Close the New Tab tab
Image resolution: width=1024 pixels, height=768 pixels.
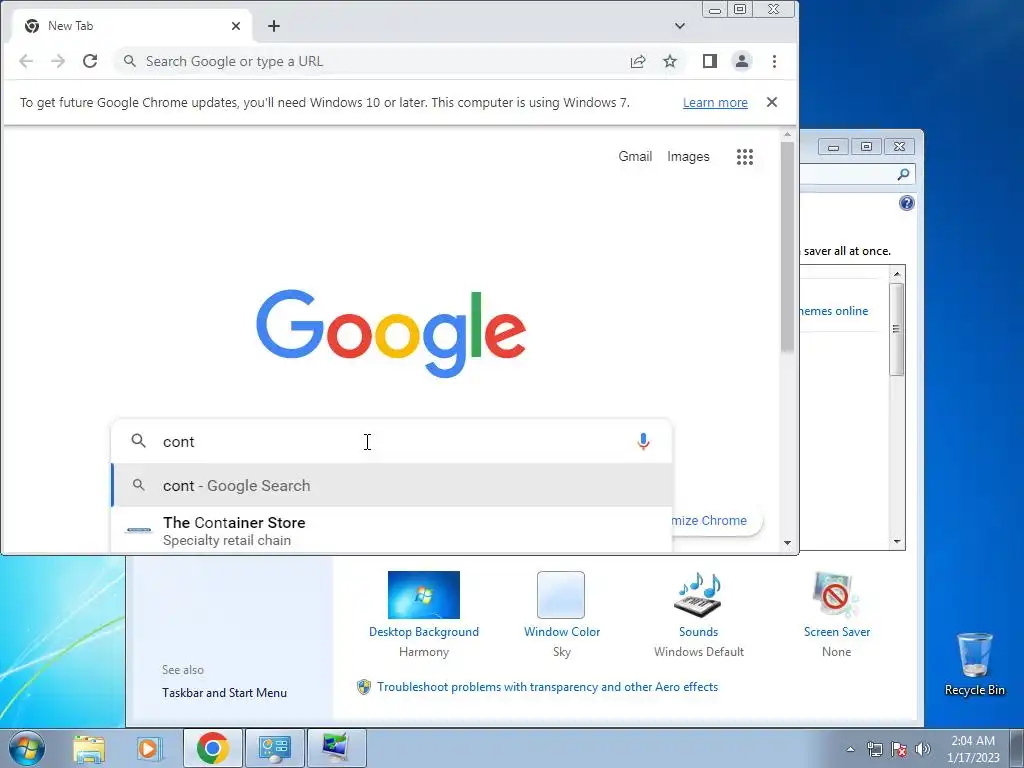pyautogui.click(x=236, y=26)
